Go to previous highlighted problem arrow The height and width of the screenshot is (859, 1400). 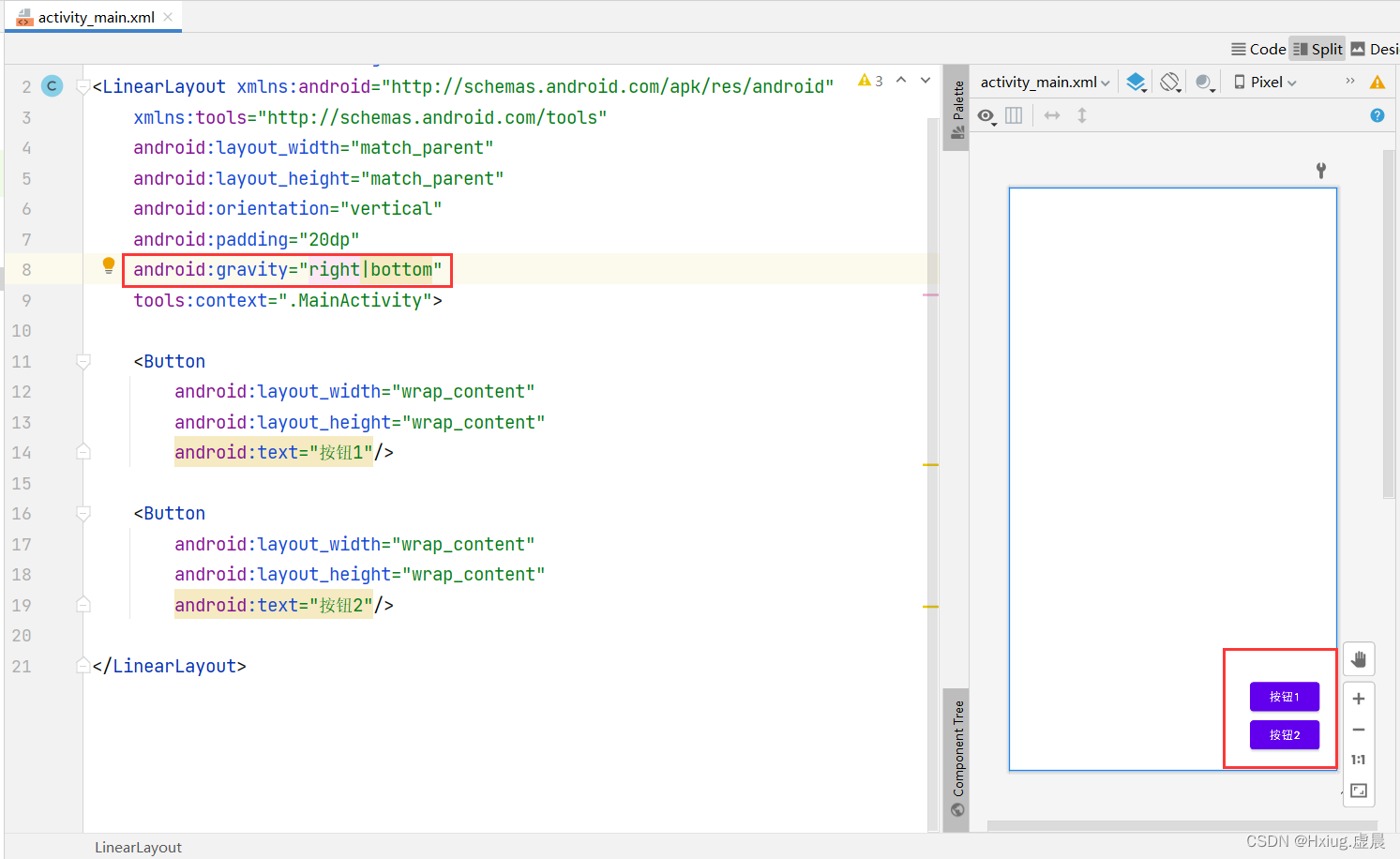tap(901, 81)
